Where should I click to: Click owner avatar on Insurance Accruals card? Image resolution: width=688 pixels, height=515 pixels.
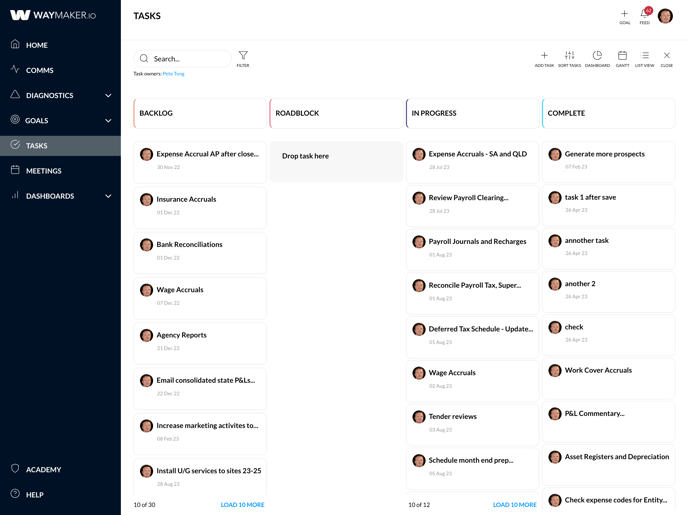tap(146, 200)
